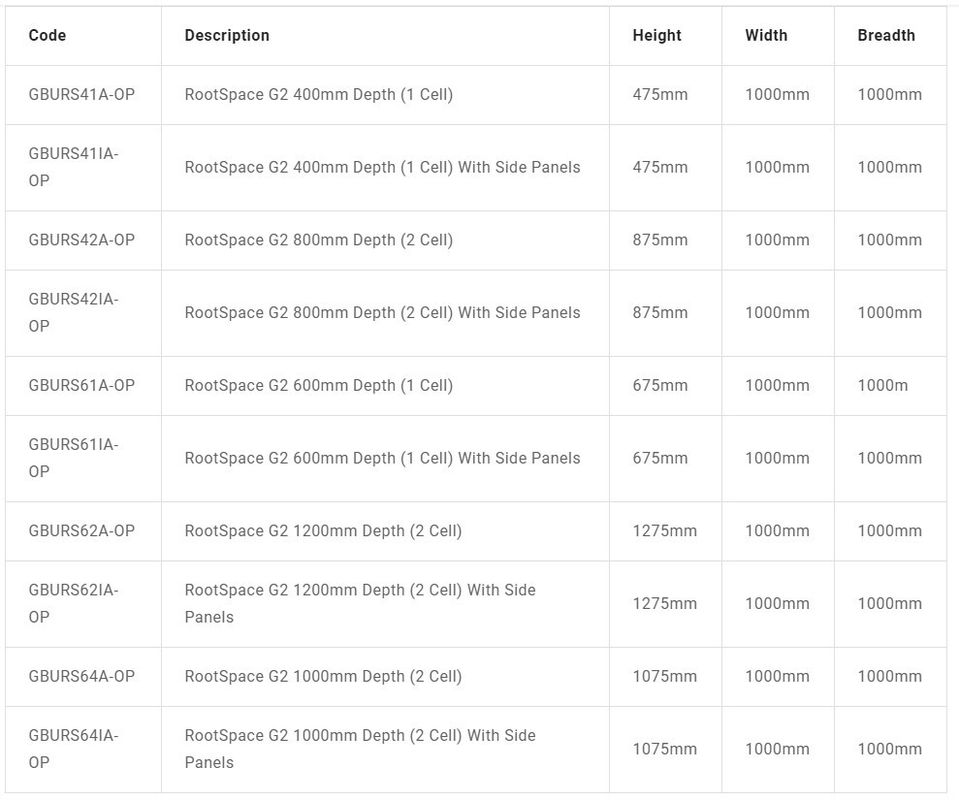Click the truncated "1000m" breadth value
This screenshot has height=800, width=959.
pos(882,385)
